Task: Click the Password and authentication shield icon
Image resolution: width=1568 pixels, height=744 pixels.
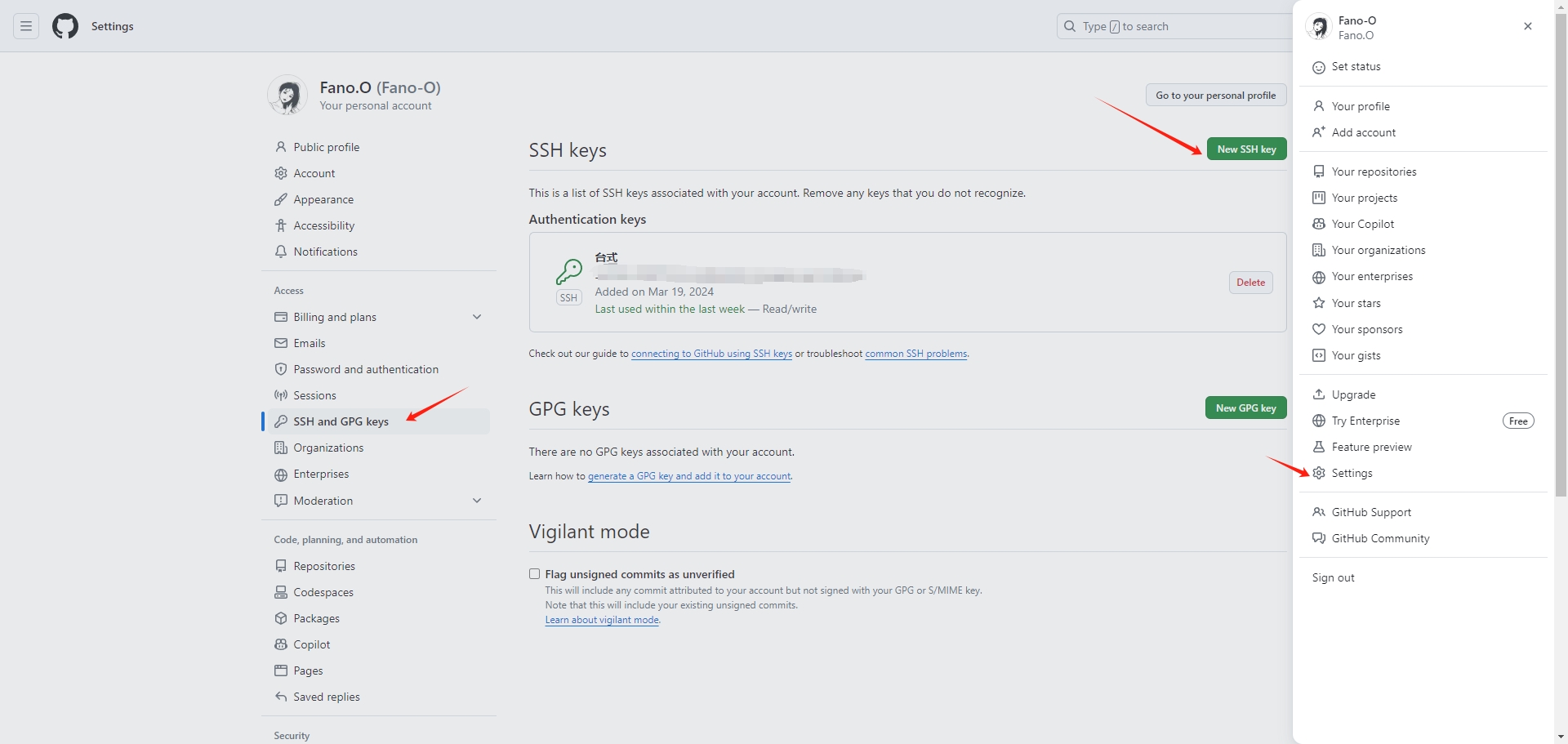Action: tap(281, 369)
